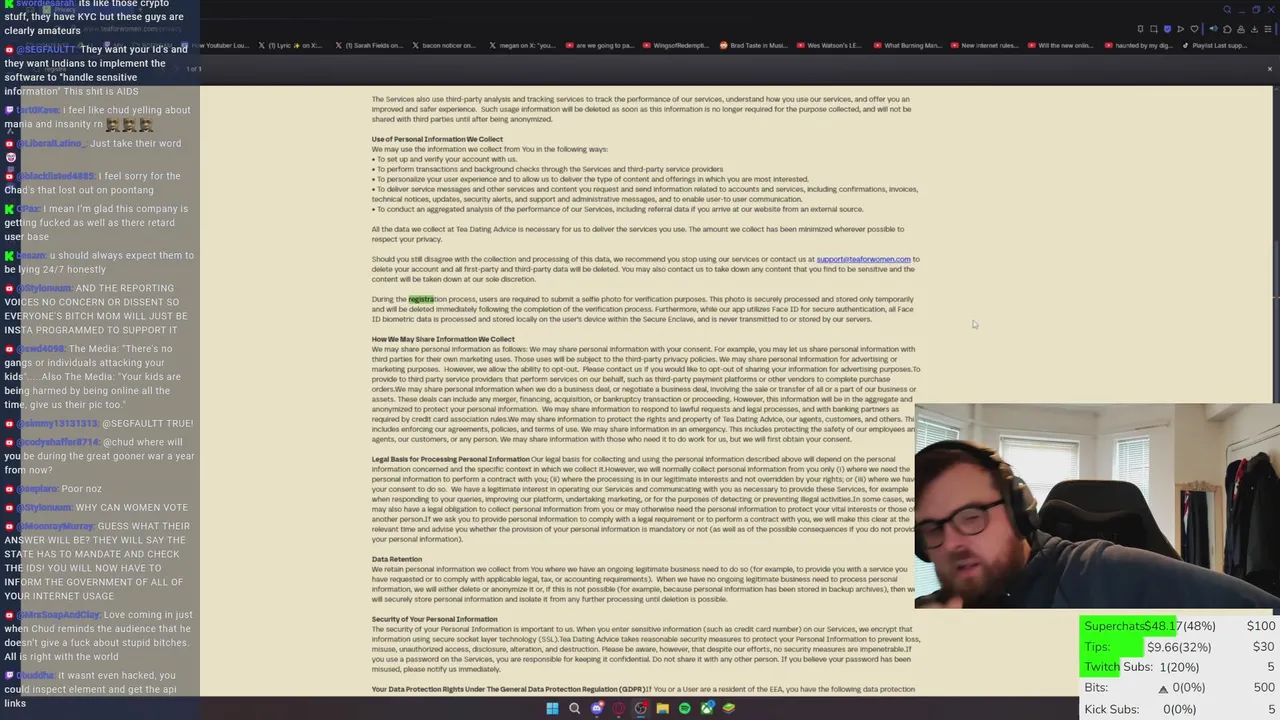This screenshot has height=720, width=1280.
Task: Close the find bar with the X
Action: point(1269,69)
